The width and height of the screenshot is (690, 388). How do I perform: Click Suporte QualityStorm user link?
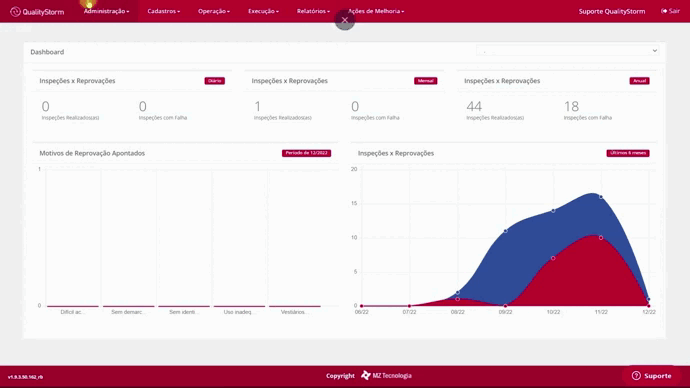[612, 11]
